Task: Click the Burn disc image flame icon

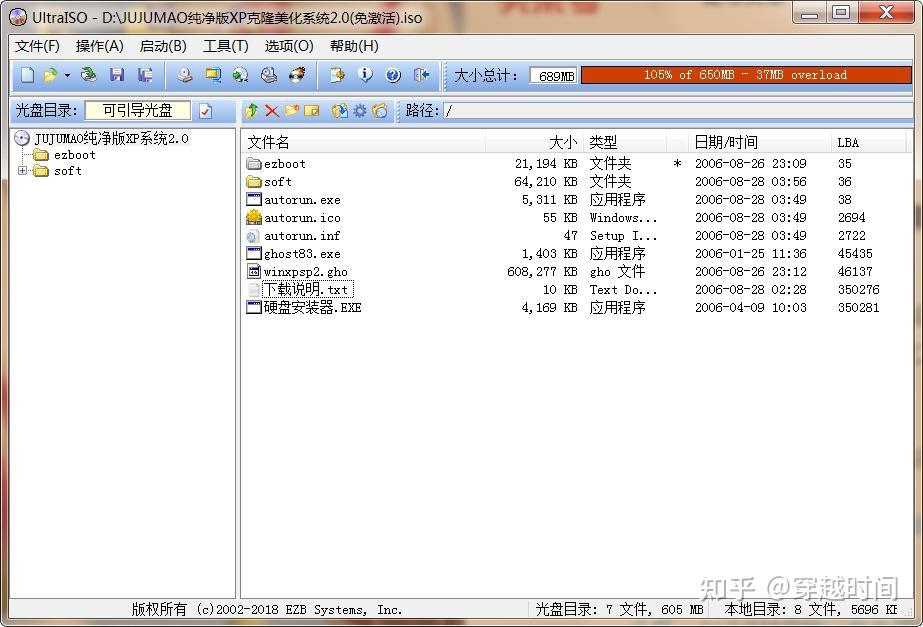Action: click(297, 75)
